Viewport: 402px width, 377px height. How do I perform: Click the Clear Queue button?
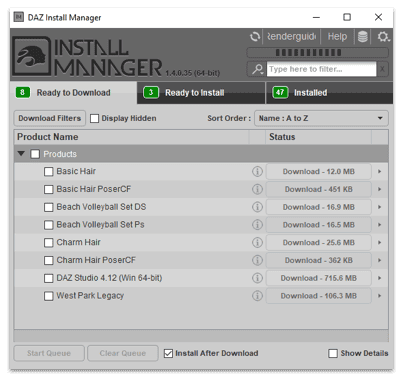click(123, 353)
